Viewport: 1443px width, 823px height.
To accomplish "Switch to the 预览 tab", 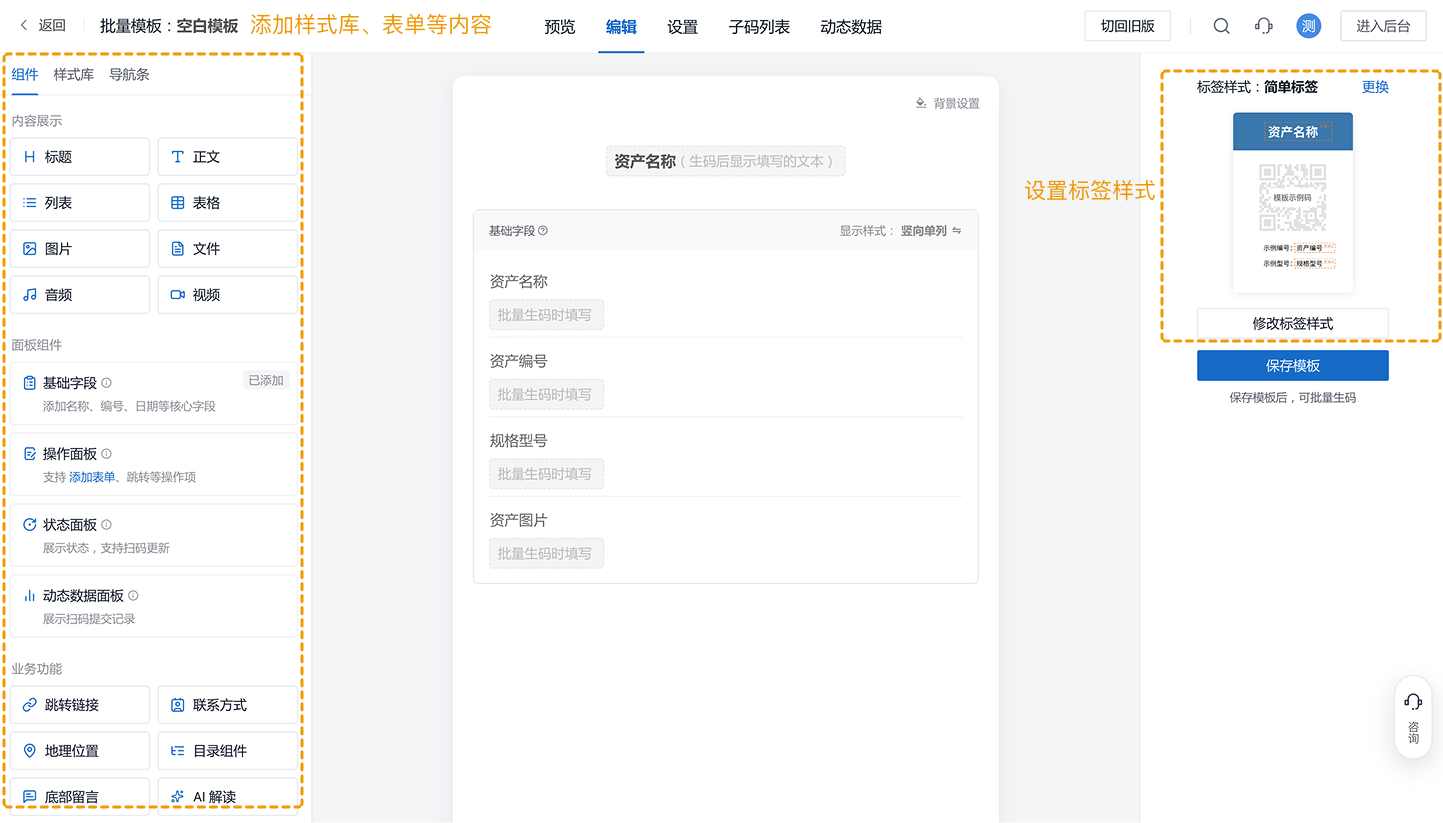I will [560, 27].
